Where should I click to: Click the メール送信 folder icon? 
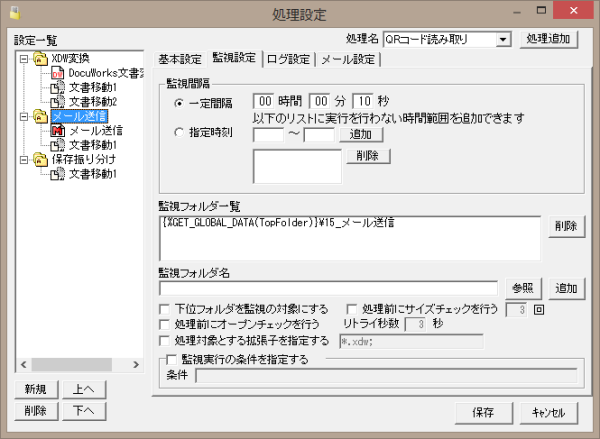(40, 116)
